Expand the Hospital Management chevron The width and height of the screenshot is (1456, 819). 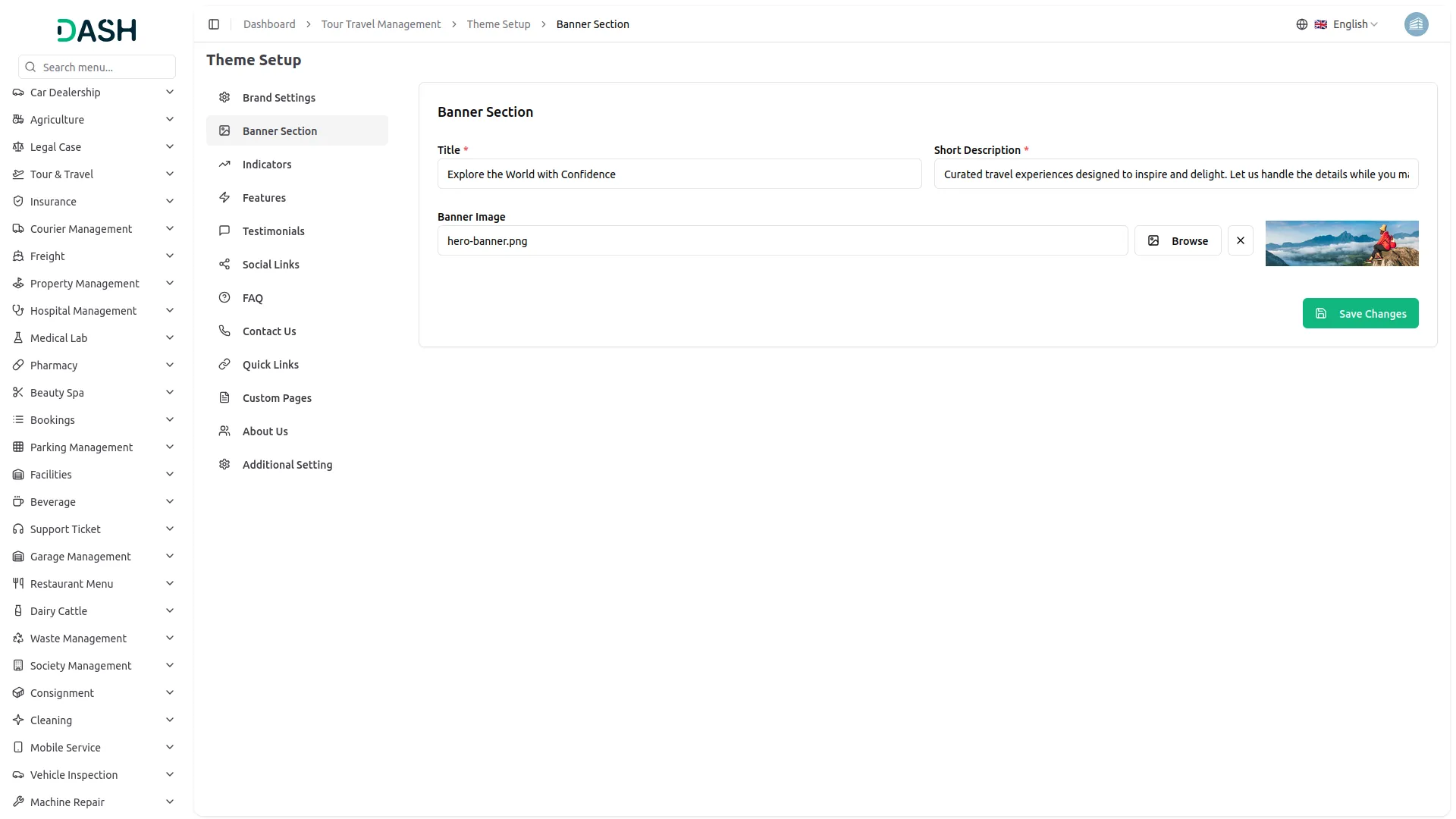(x=170, y=311)
